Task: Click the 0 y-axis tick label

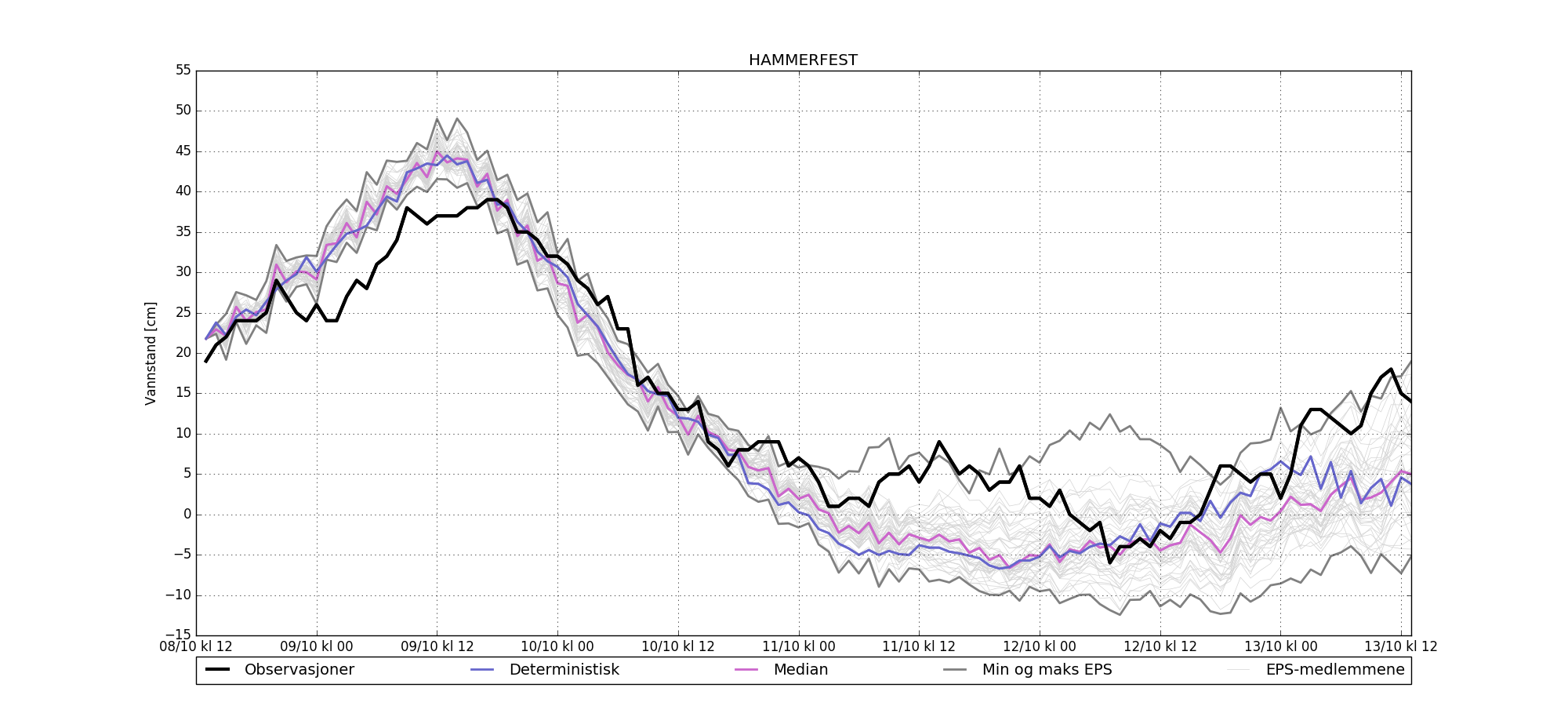Action: pyautogui.click(x=187, y=515)
